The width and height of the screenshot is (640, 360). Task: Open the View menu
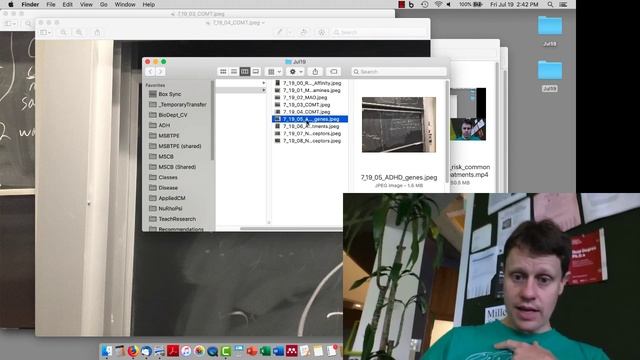pyautogui.click(x=86, y=4)
